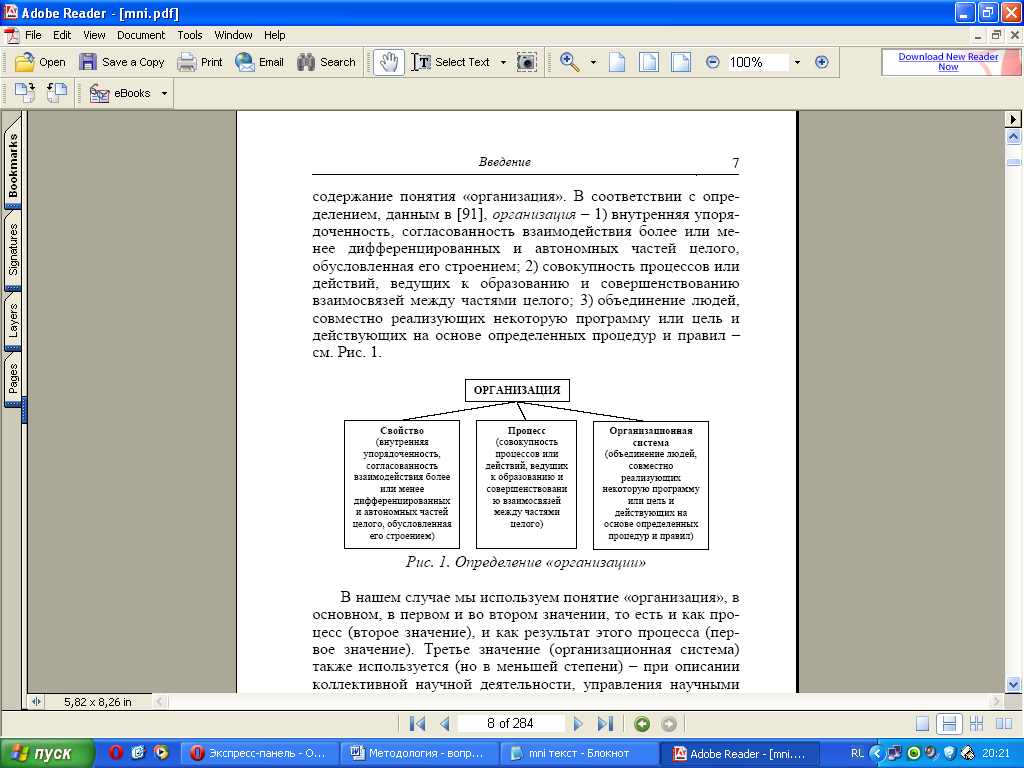Switch to Facing pages layout
The width and height of the screenshot is (1024, 768).
coord(1004,724)
